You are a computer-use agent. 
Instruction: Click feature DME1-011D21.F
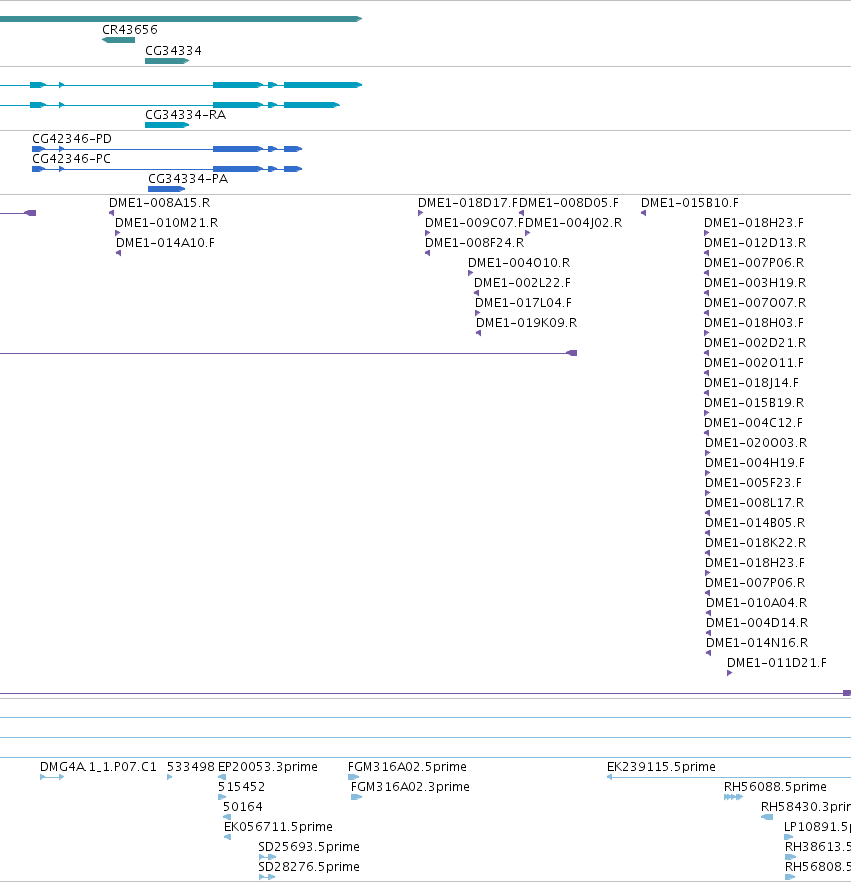[x=777, y=663]
